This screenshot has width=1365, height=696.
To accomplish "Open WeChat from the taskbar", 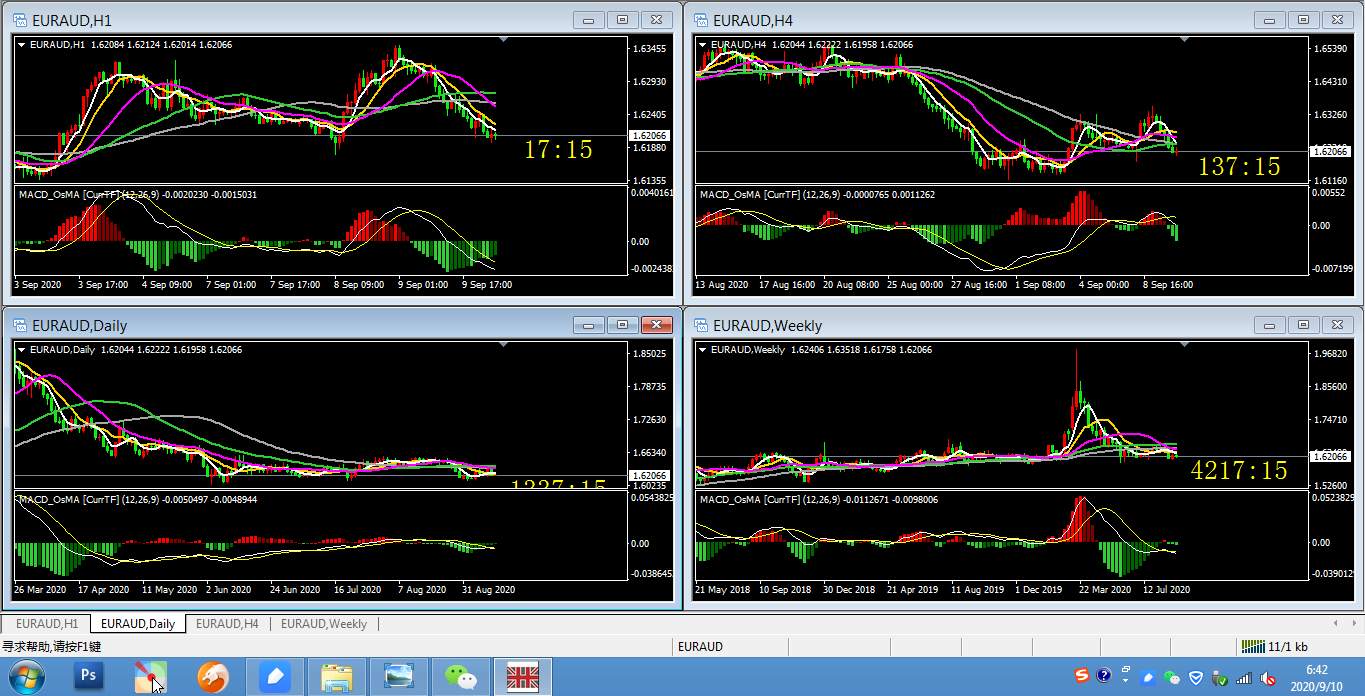I will coord(460,677).
